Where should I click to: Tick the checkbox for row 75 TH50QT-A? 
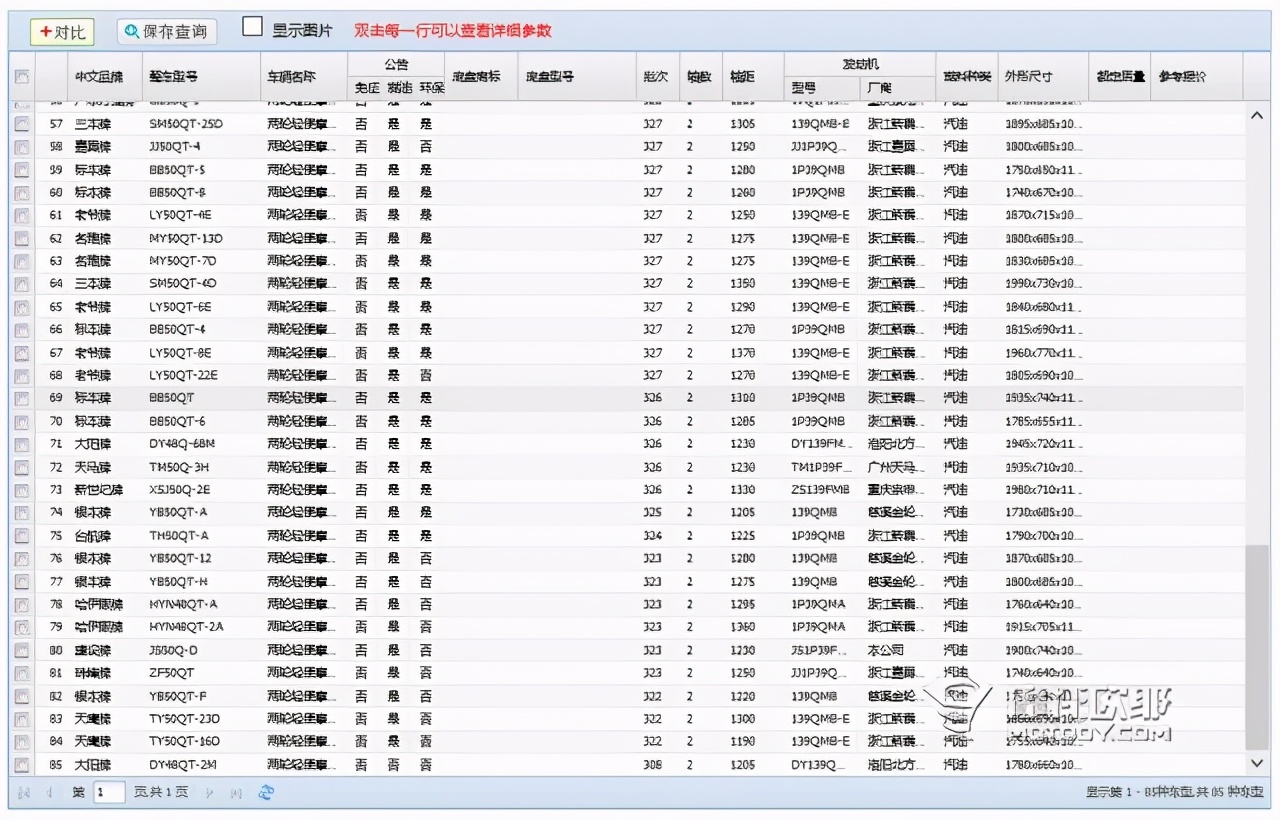pos(22,536)
